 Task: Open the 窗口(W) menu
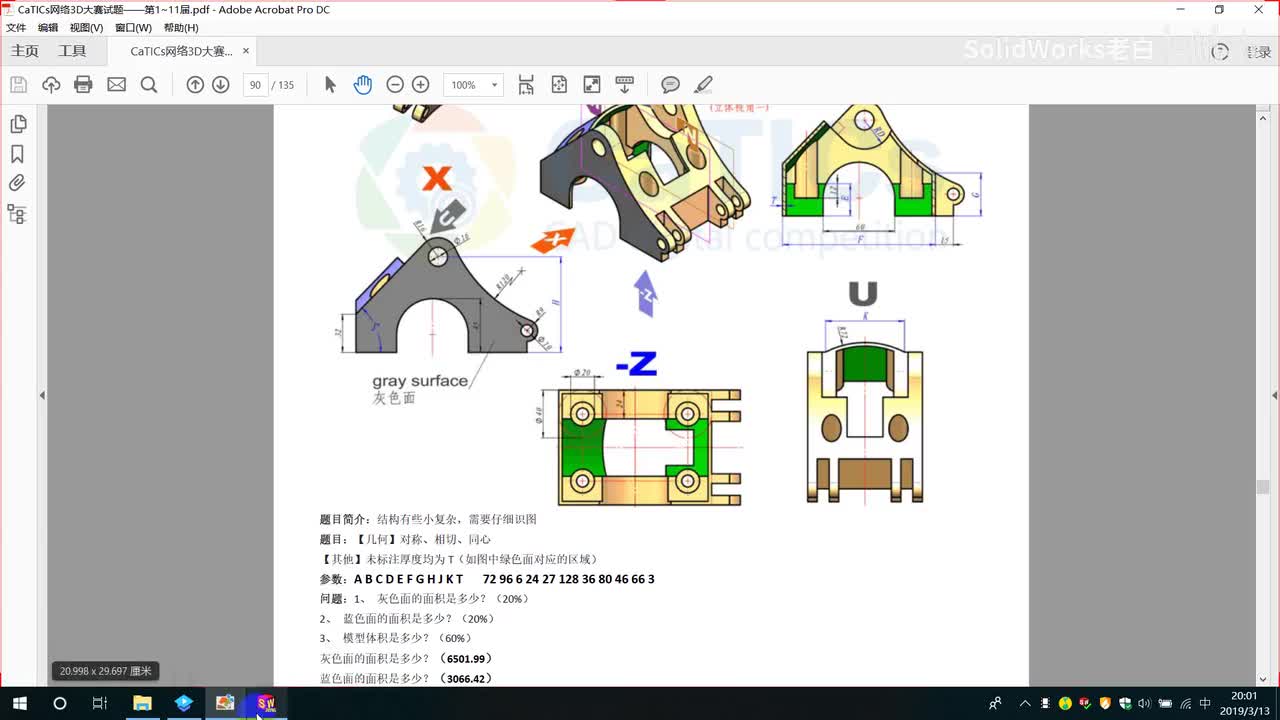coord(133,28)
